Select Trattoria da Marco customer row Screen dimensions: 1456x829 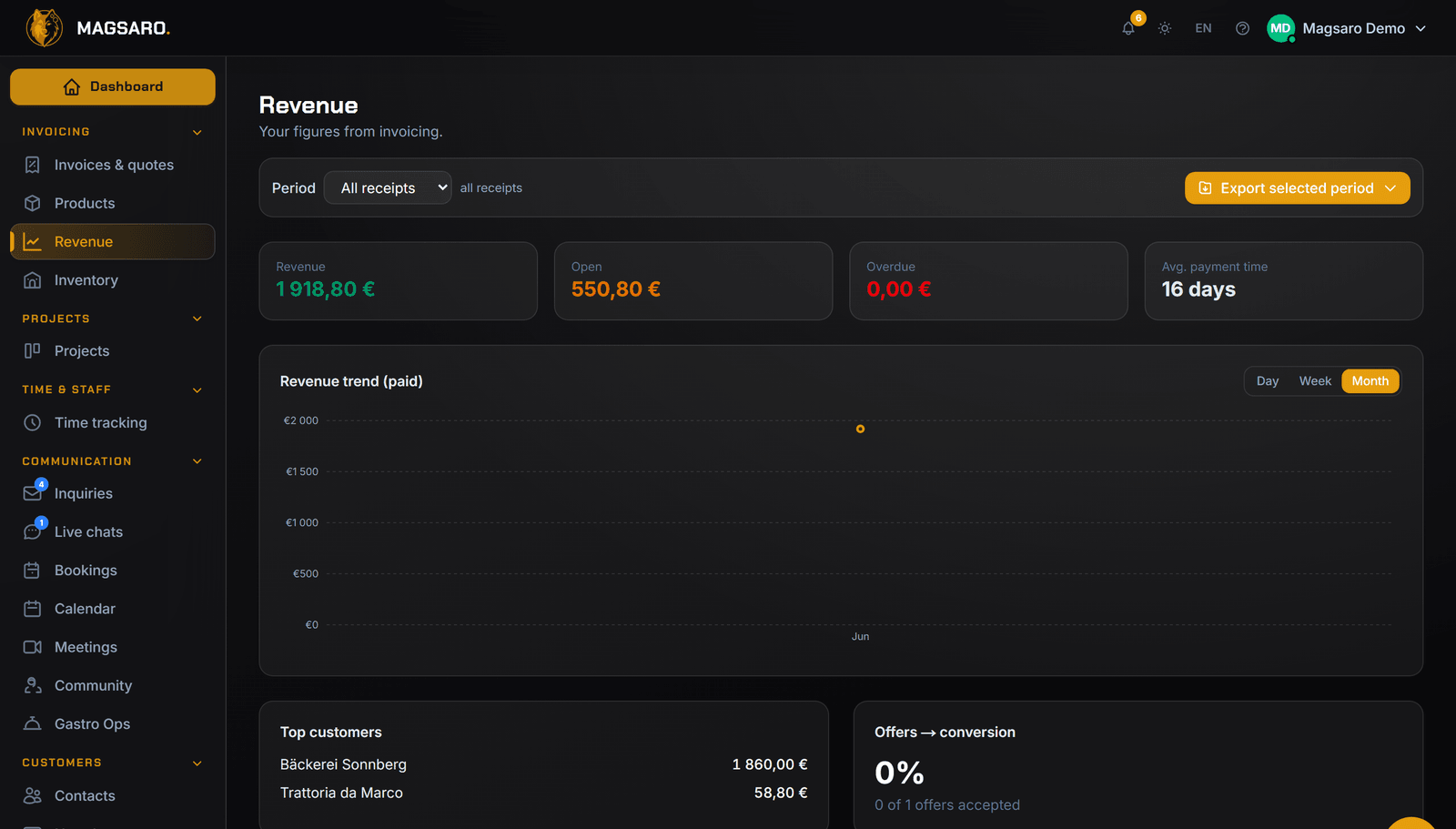[543, 793]
